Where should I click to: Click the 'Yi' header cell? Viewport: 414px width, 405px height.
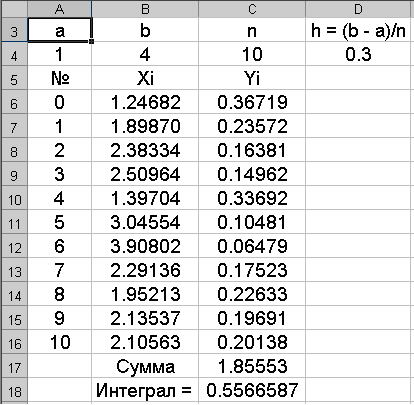pyautogui.click(x=252, y=78)
